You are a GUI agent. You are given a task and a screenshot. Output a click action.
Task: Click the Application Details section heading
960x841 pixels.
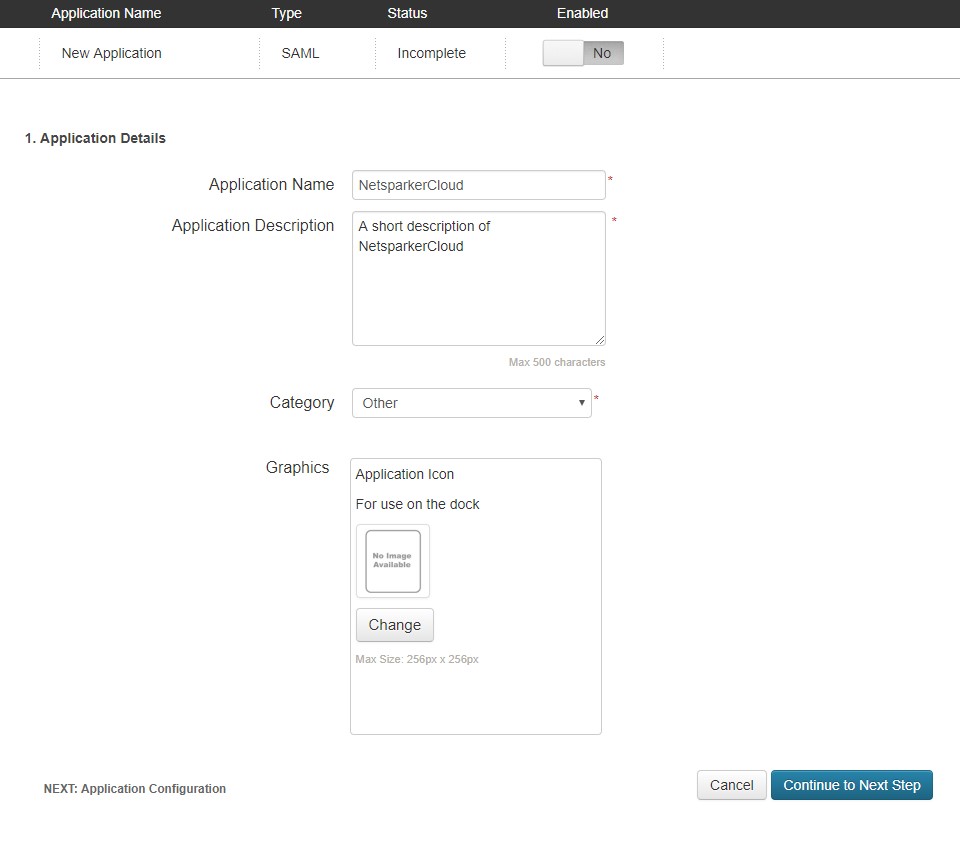(95, 138)
